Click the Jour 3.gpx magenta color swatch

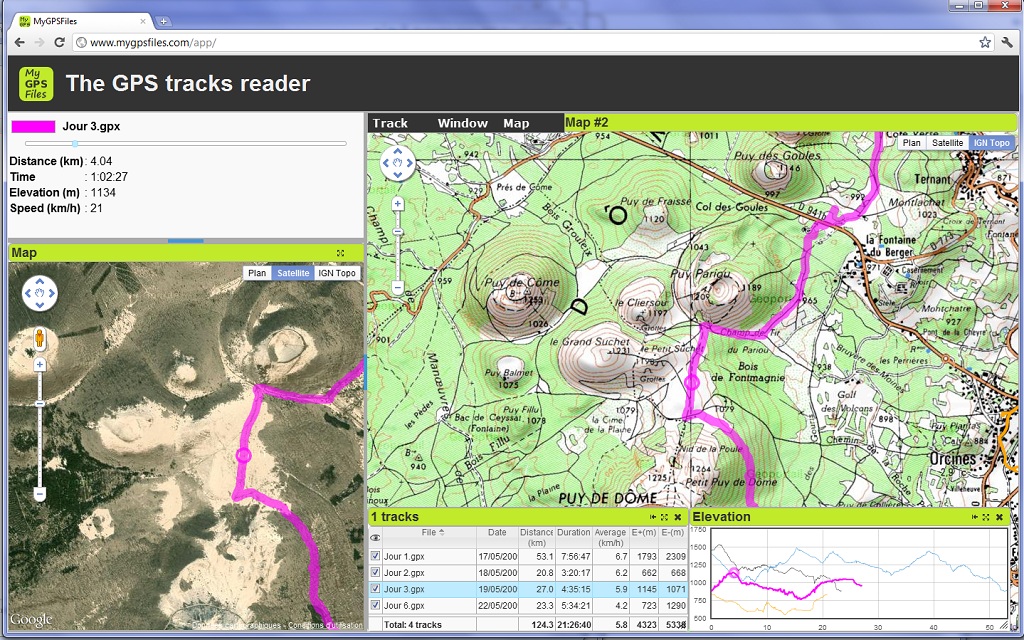(33, 127)
